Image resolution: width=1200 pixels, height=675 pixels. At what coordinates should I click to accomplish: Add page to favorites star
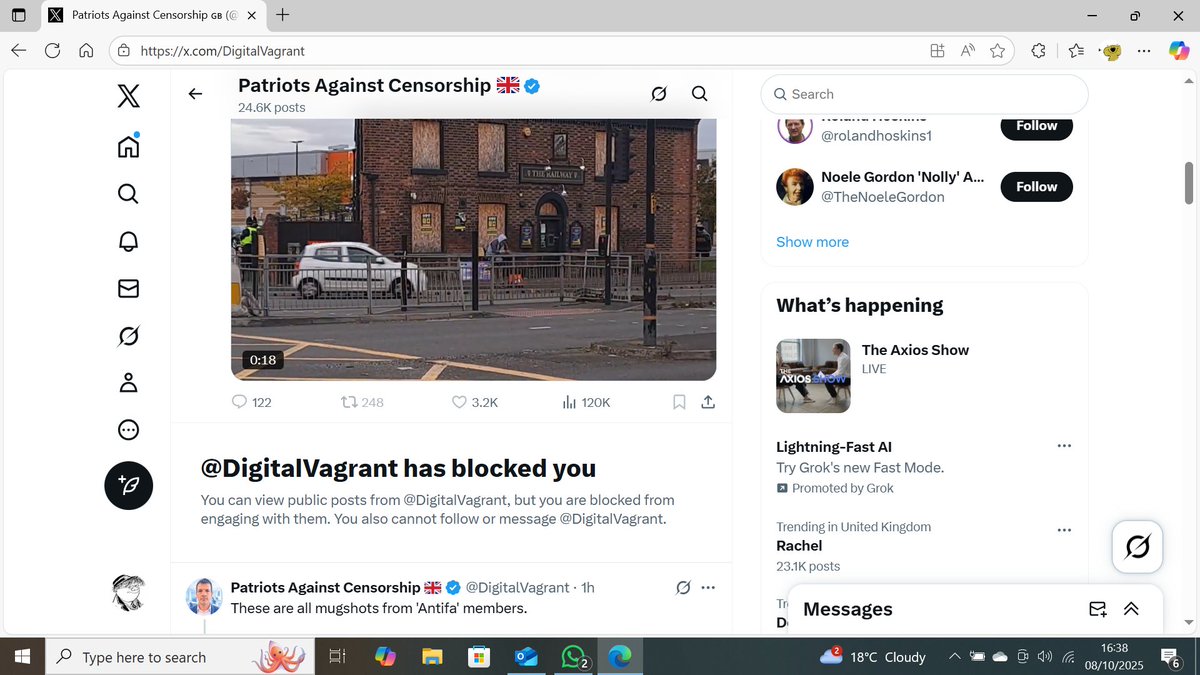click(997, 51)
